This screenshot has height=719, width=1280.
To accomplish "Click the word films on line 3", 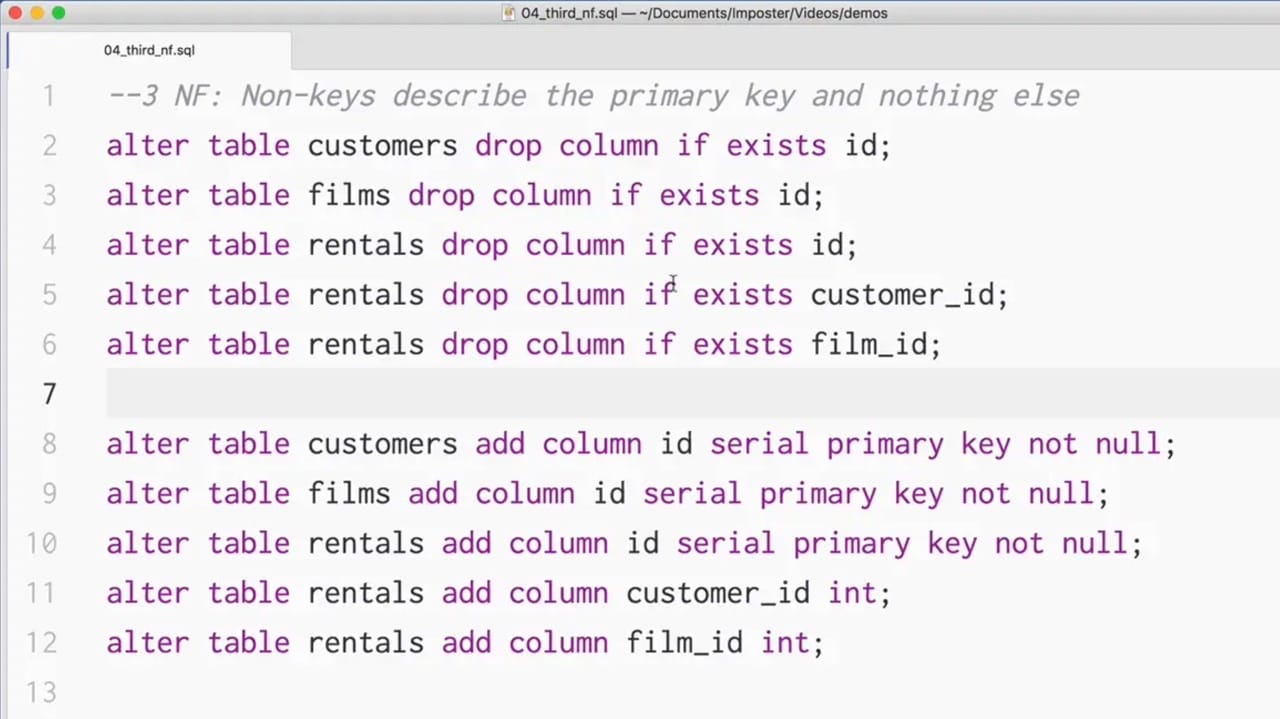I will tap(348, 195).
